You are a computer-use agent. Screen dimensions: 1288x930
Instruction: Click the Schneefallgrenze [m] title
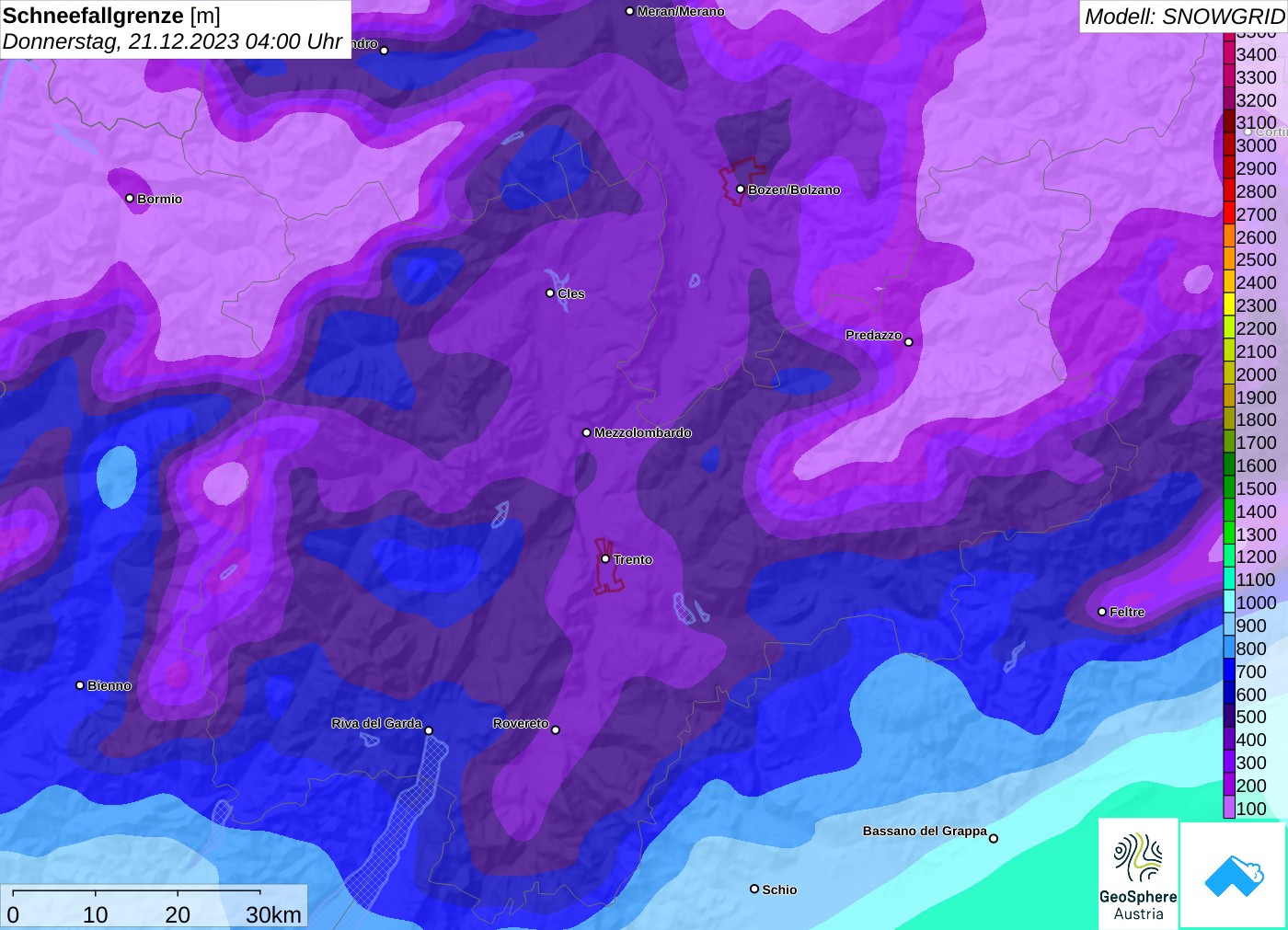click(x=111, y=16)
